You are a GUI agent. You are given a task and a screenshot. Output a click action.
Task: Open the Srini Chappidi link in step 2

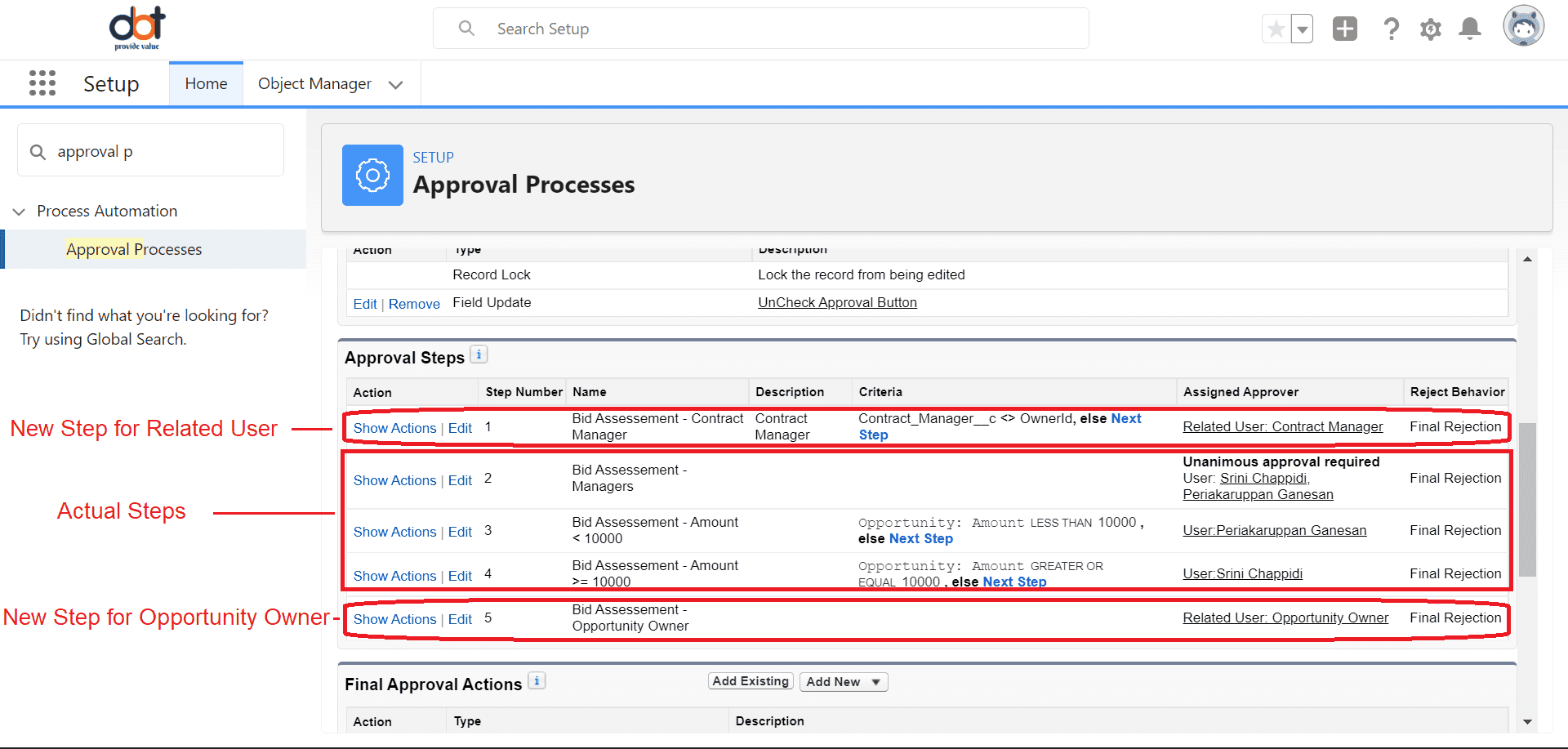1264,478
